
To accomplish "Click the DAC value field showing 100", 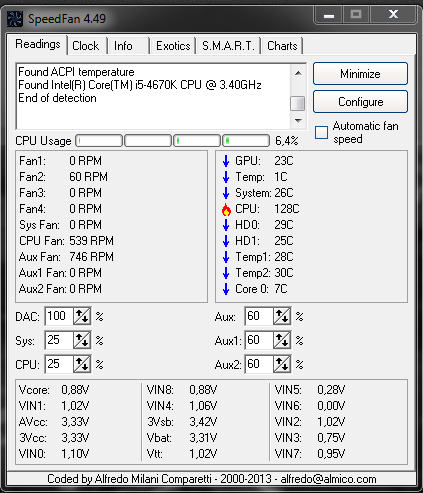I will 59,316.
